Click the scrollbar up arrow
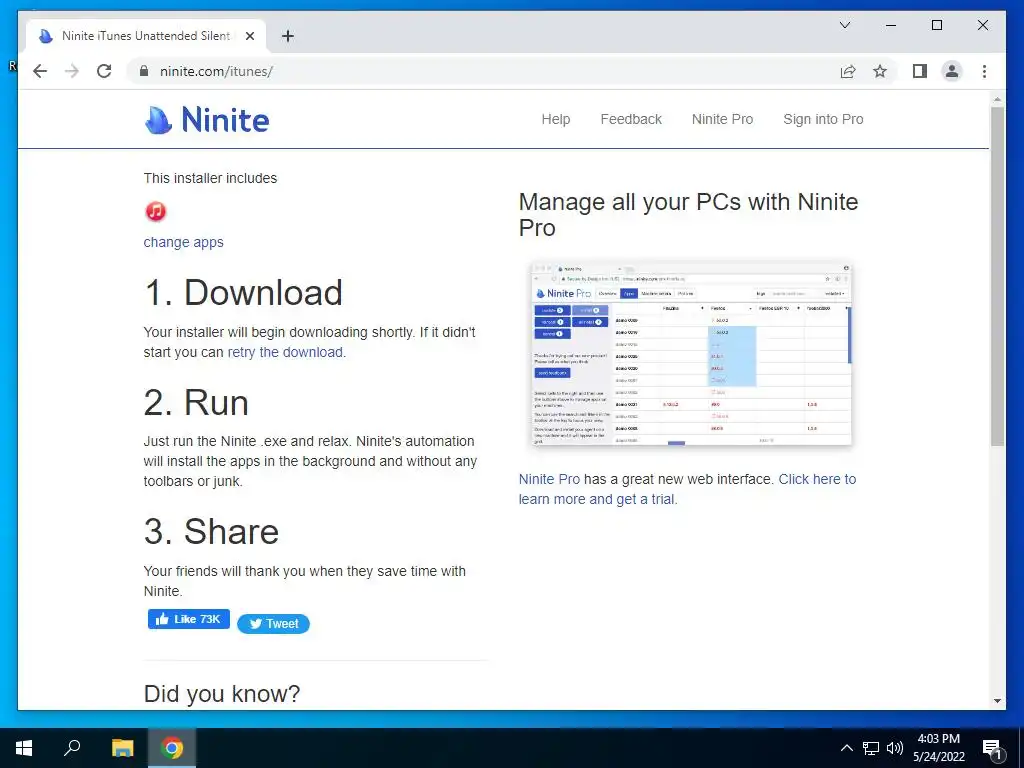Viewport: 1024px width, 768px height. (997, 99)
